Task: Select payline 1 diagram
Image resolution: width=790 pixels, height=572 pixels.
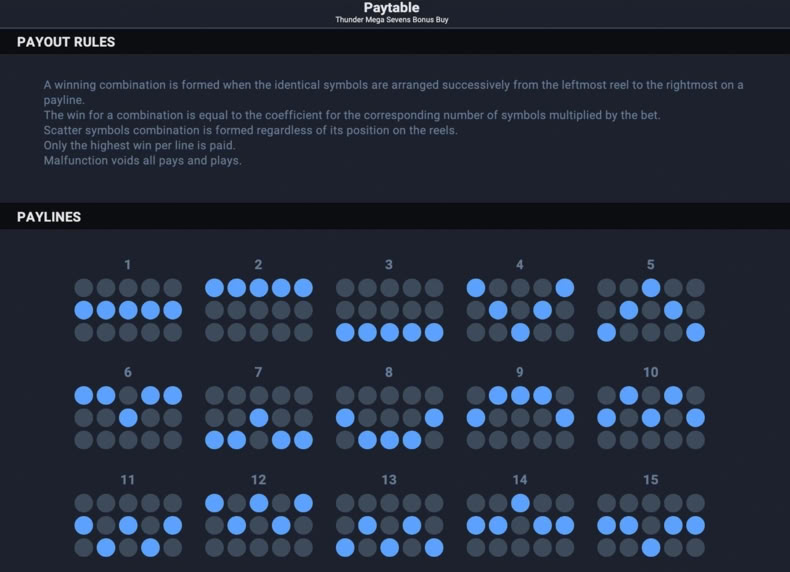Action: coord(128,310)
